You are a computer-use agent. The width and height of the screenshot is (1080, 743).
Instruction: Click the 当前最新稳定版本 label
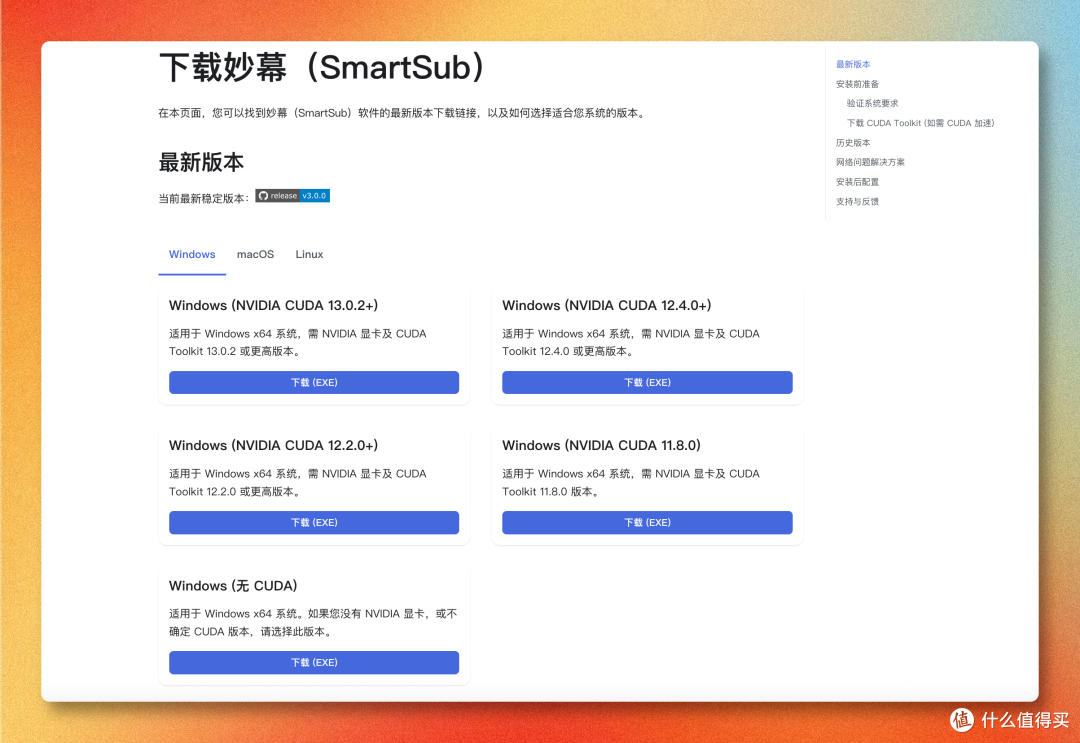[x=204, y=198]
